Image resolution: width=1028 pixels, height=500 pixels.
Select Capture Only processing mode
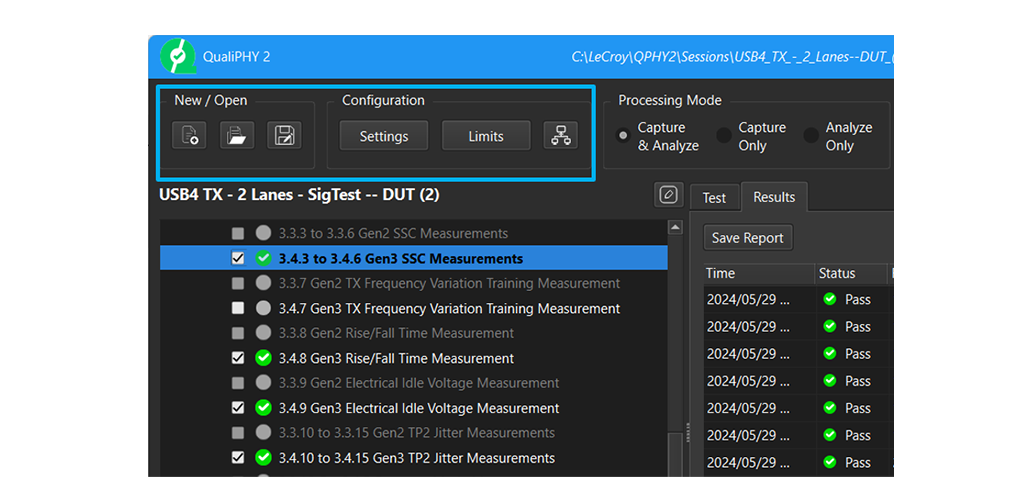click(x=724, y=135)
